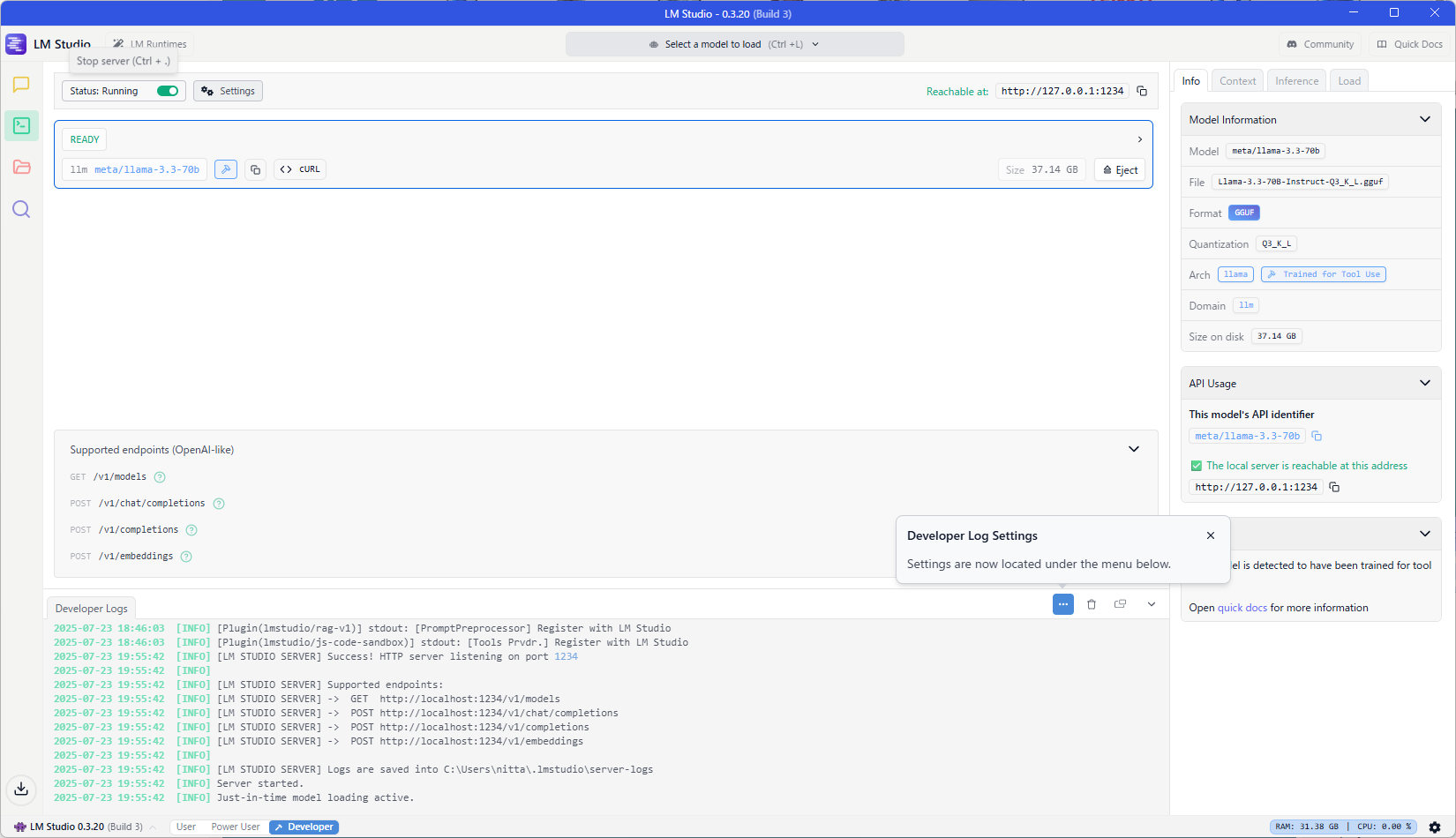
Task: Collapse the Model Information section
Action: (x=1424, y=119)
